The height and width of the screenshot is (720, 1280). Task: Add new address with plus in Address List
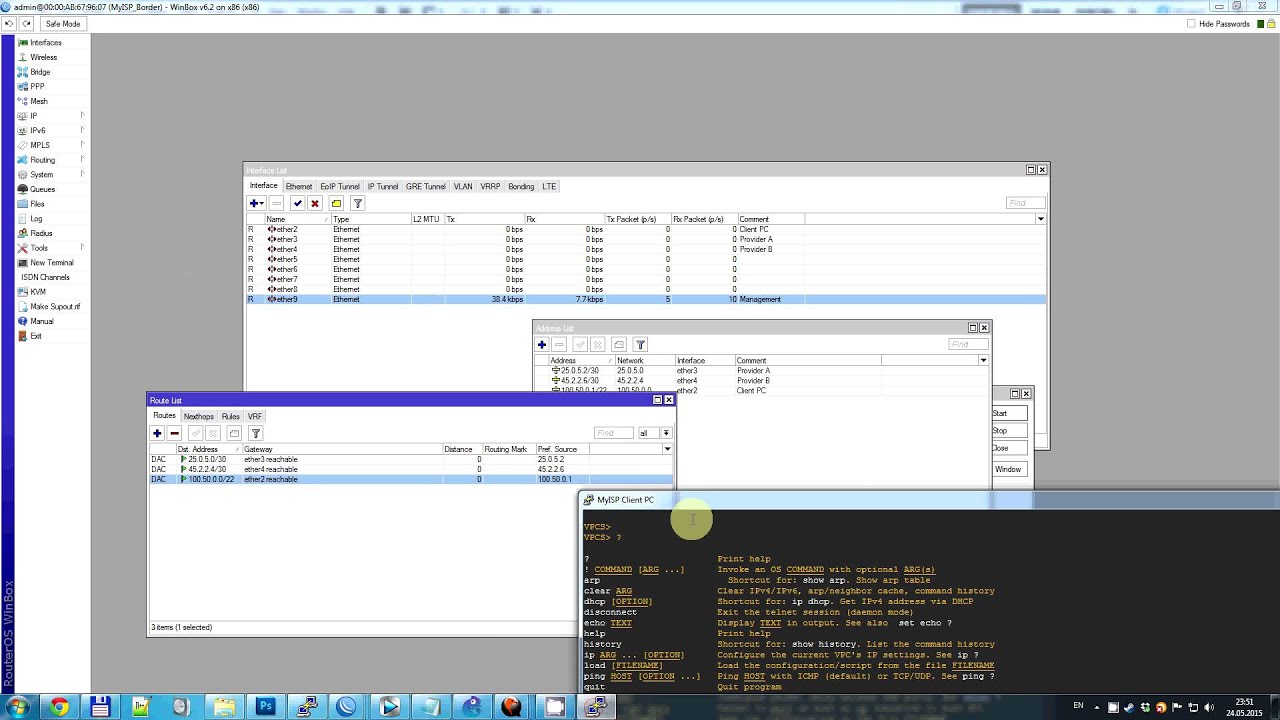[542, 344]
